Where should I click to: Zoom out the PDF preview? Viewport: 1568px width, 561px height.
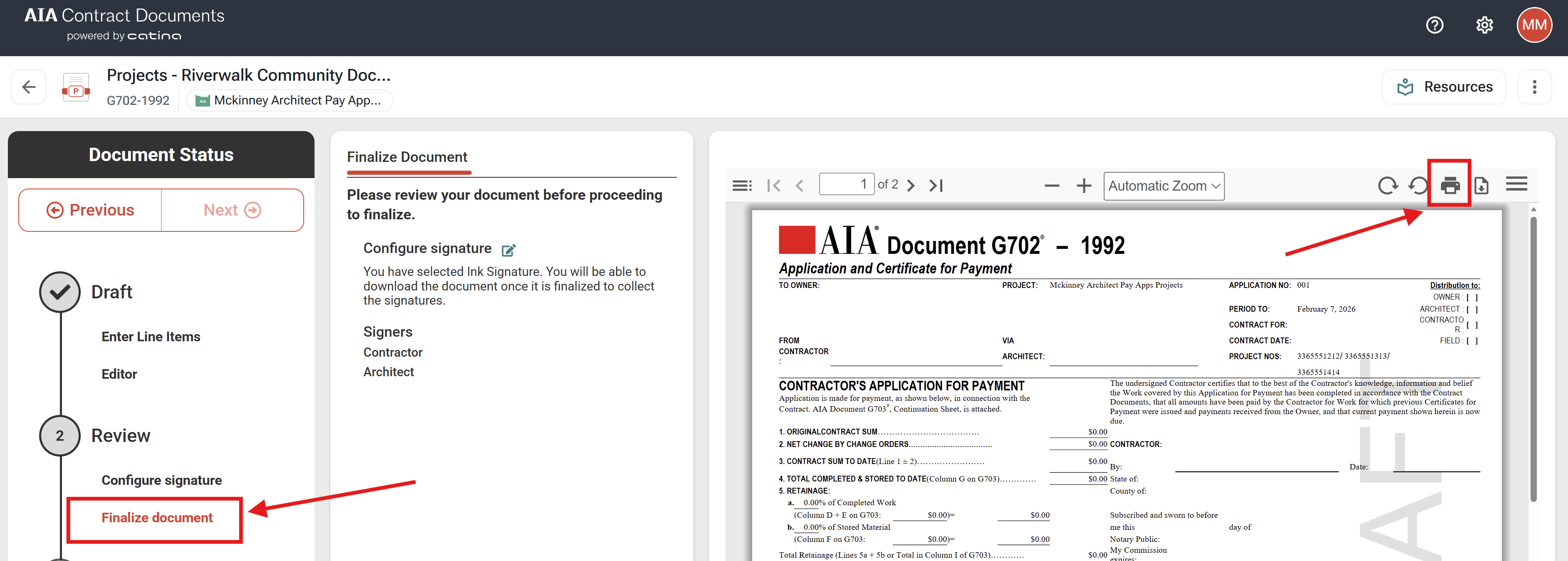pos(1052,186)
